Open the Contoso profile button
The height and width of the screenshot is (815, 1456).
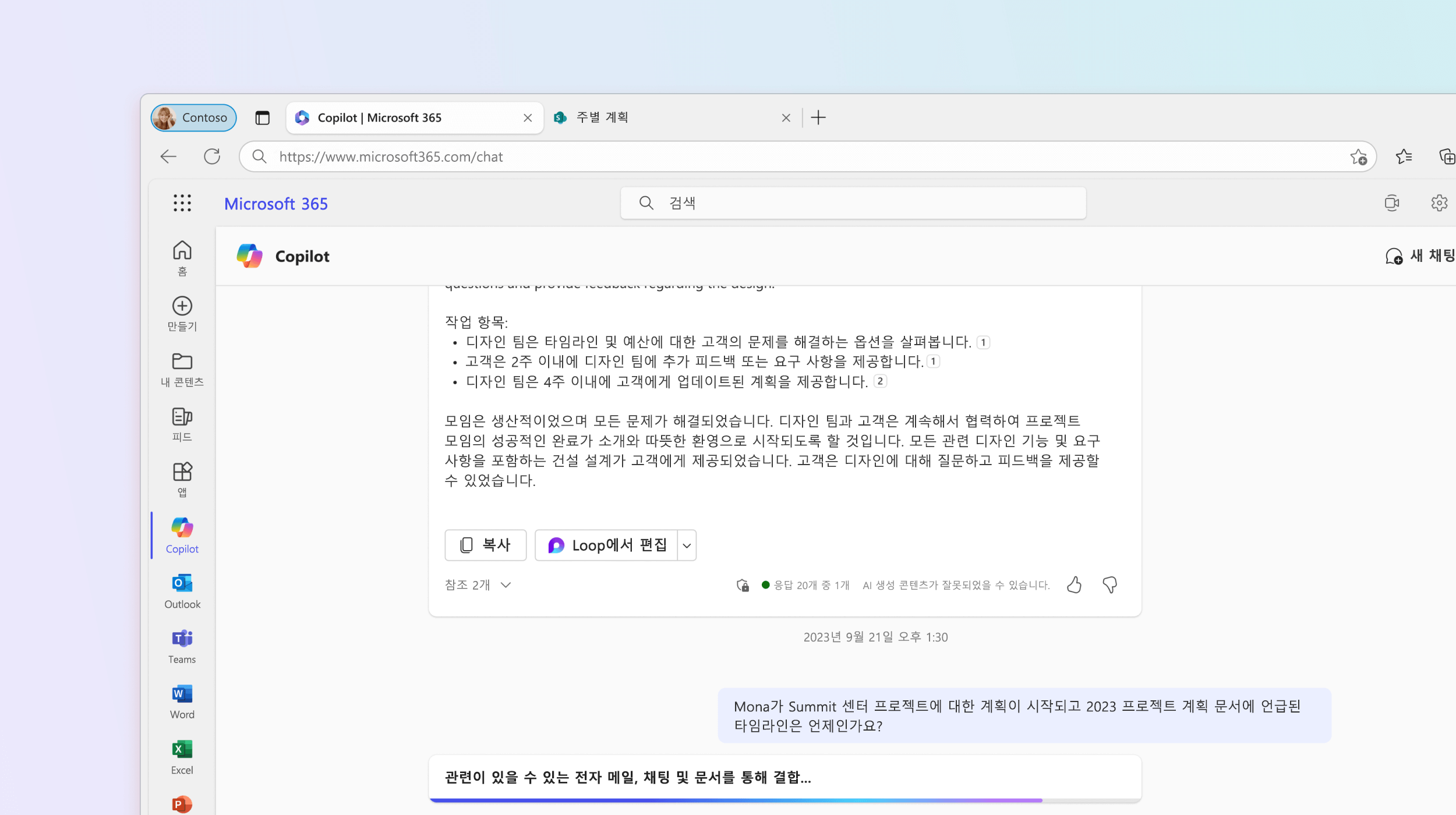(x=193, y=118)
